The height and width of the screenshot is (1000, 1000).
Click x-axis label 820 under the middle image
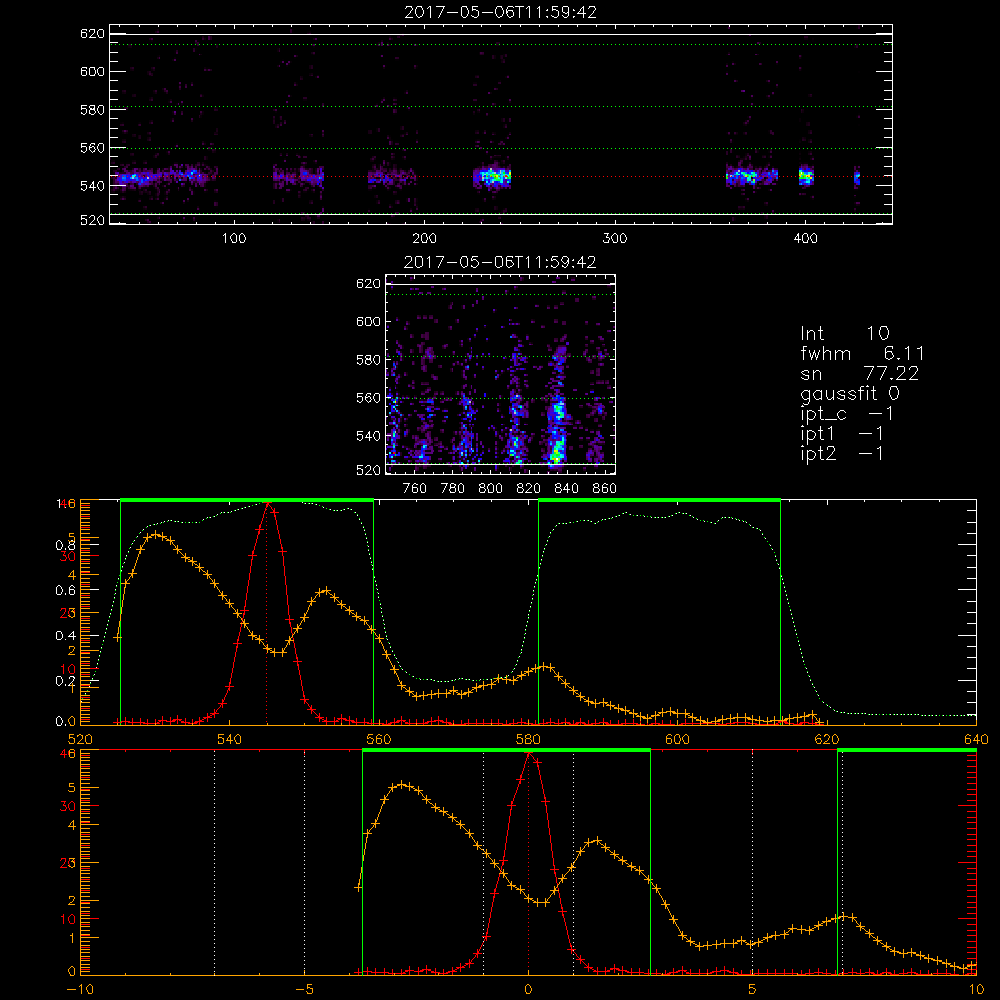point(528,489)
